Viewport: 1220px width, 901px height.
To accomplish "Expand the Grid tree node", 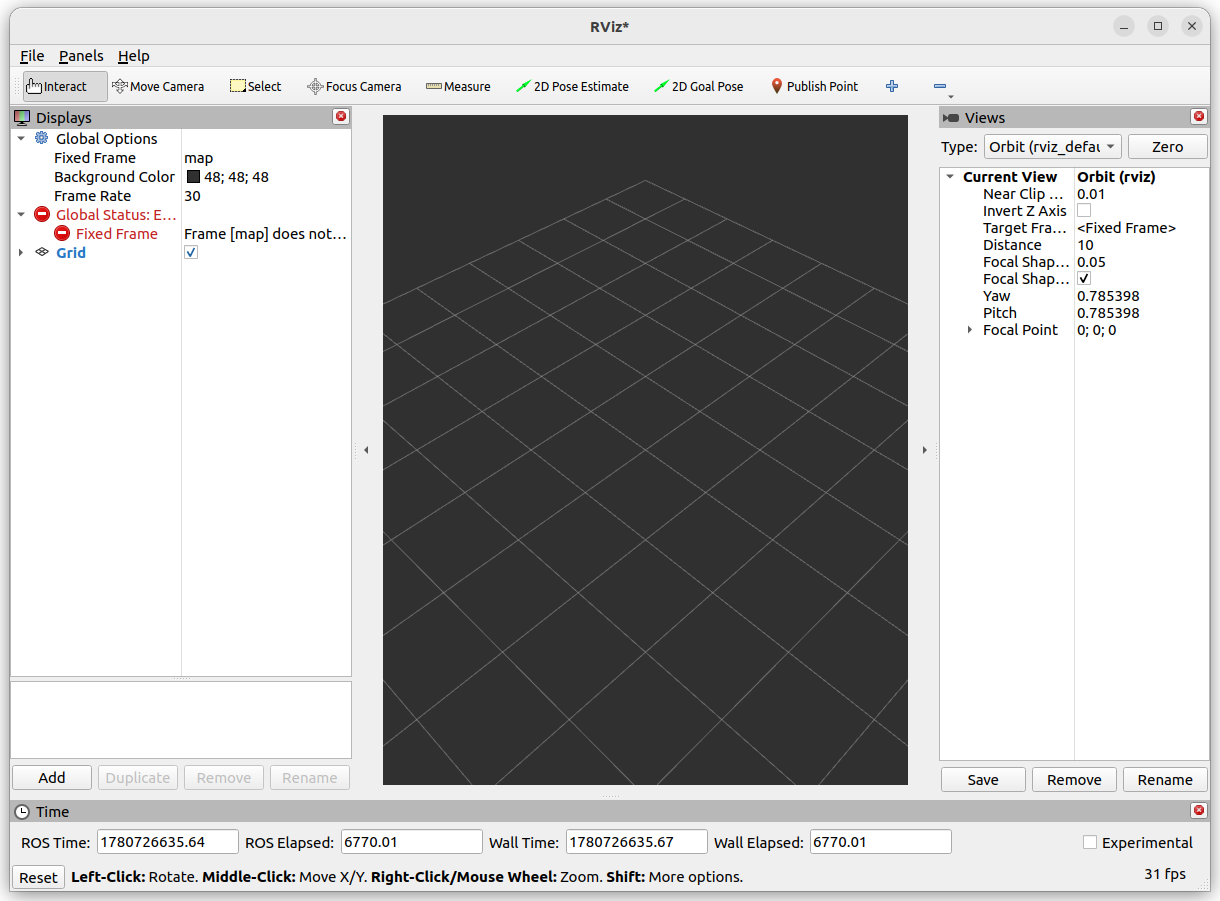I will [21, 252].
